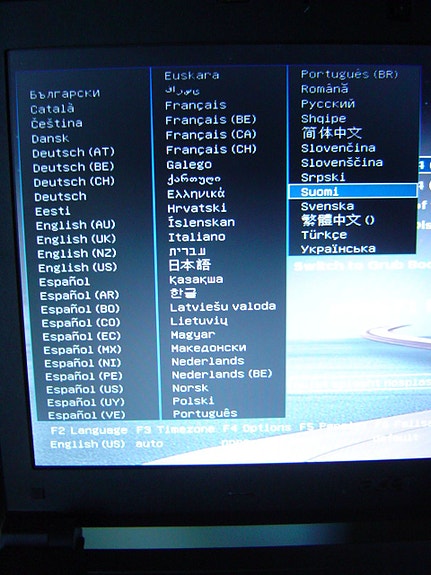Open the F4 Options menu

click(x=257, y=428)
